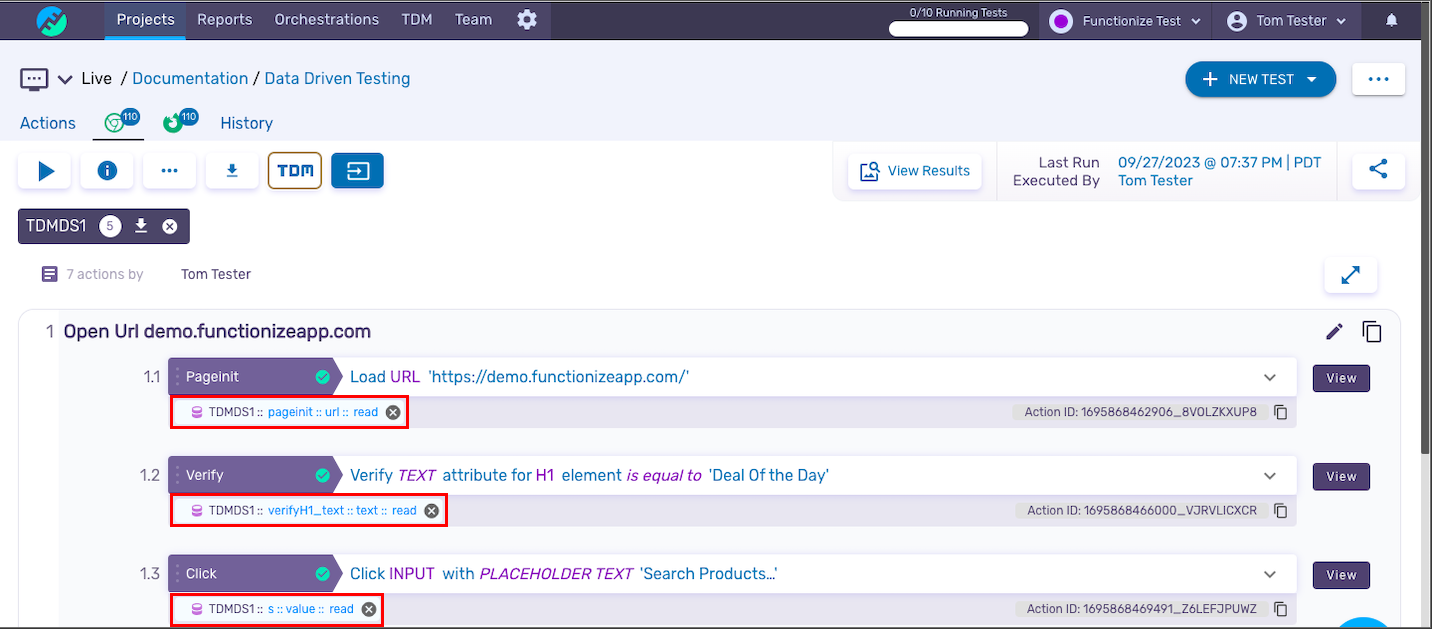1432x629 pixels.
Task: Go to the Projects menu
Action: (145, 19)
